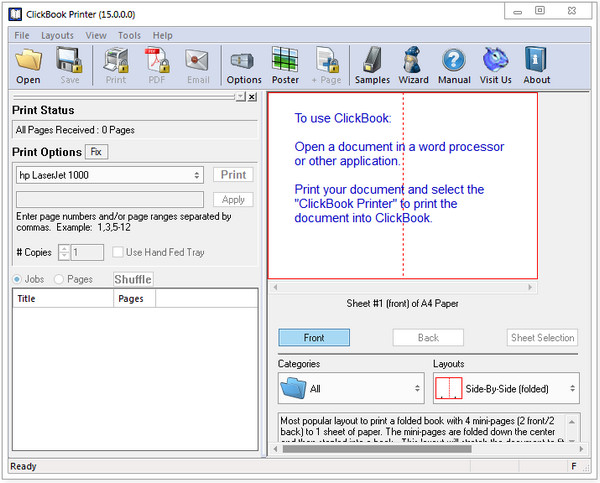Open the Samples toolbar icon
The height and width of the screenshot is (483, 600).
click(x=372, y=61)
